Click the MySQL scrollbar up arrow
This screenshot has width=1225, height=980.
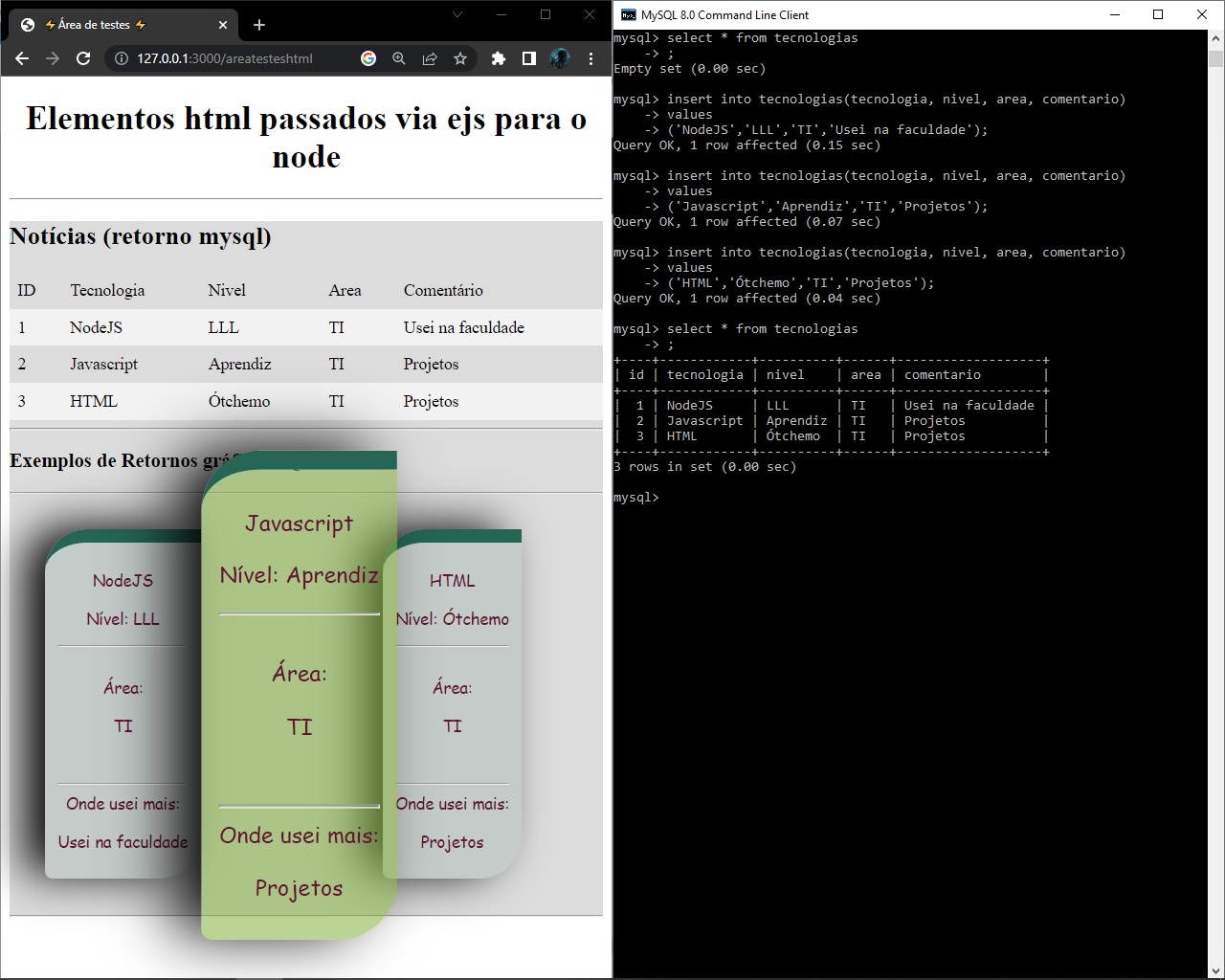[1215, 38]
